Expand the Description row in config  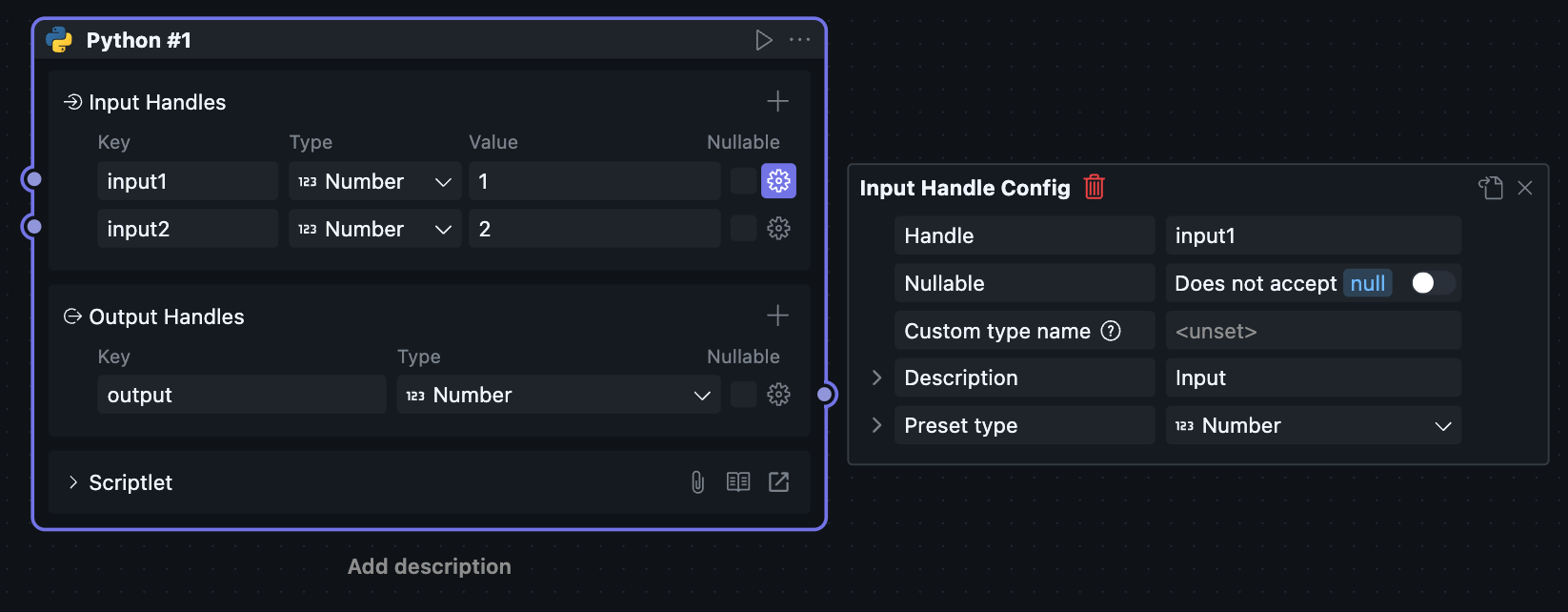coord(877,377)
